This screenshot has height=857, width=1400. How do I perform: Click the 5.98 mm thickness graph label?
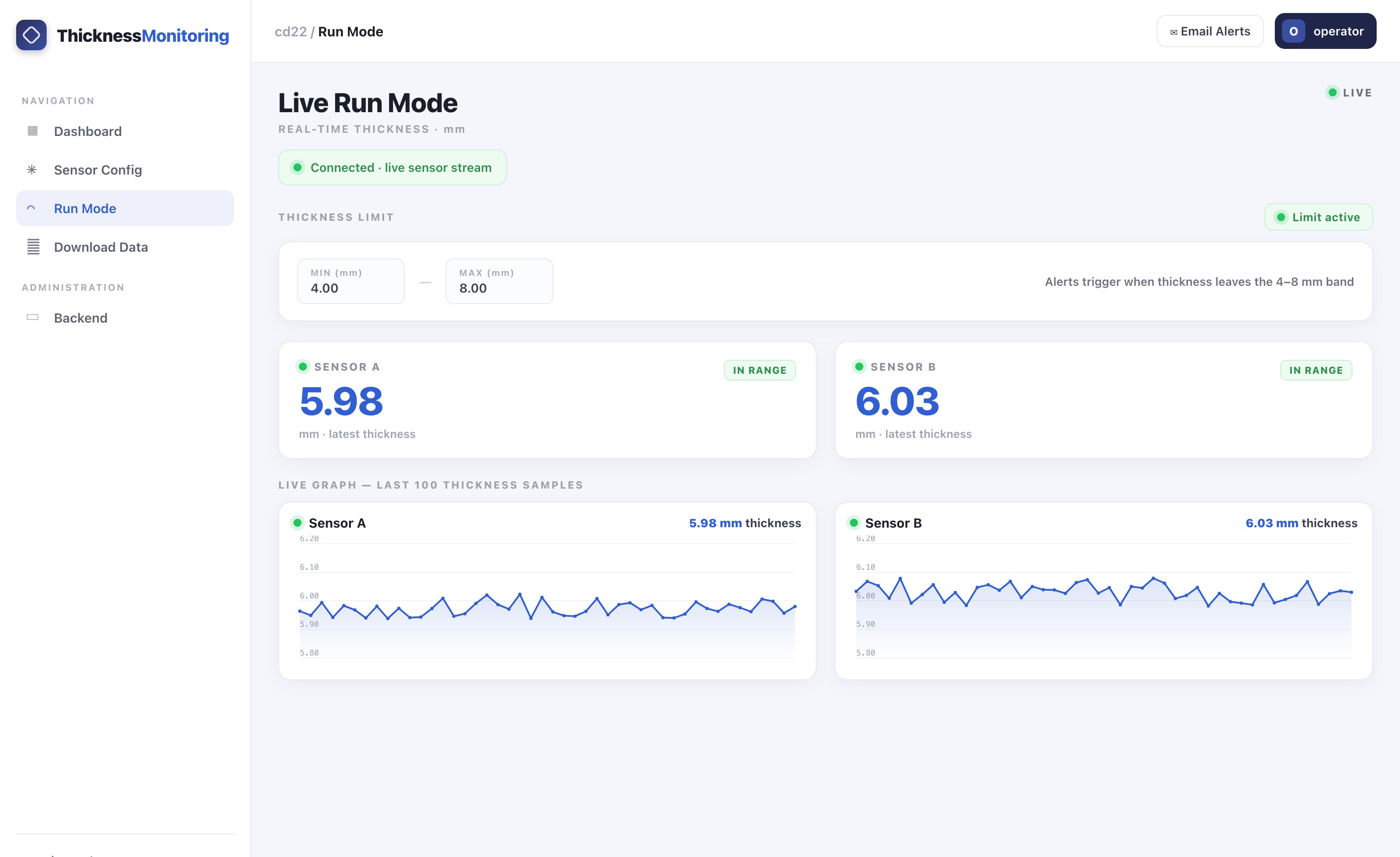pyautogui.click(x=745, y=523)
